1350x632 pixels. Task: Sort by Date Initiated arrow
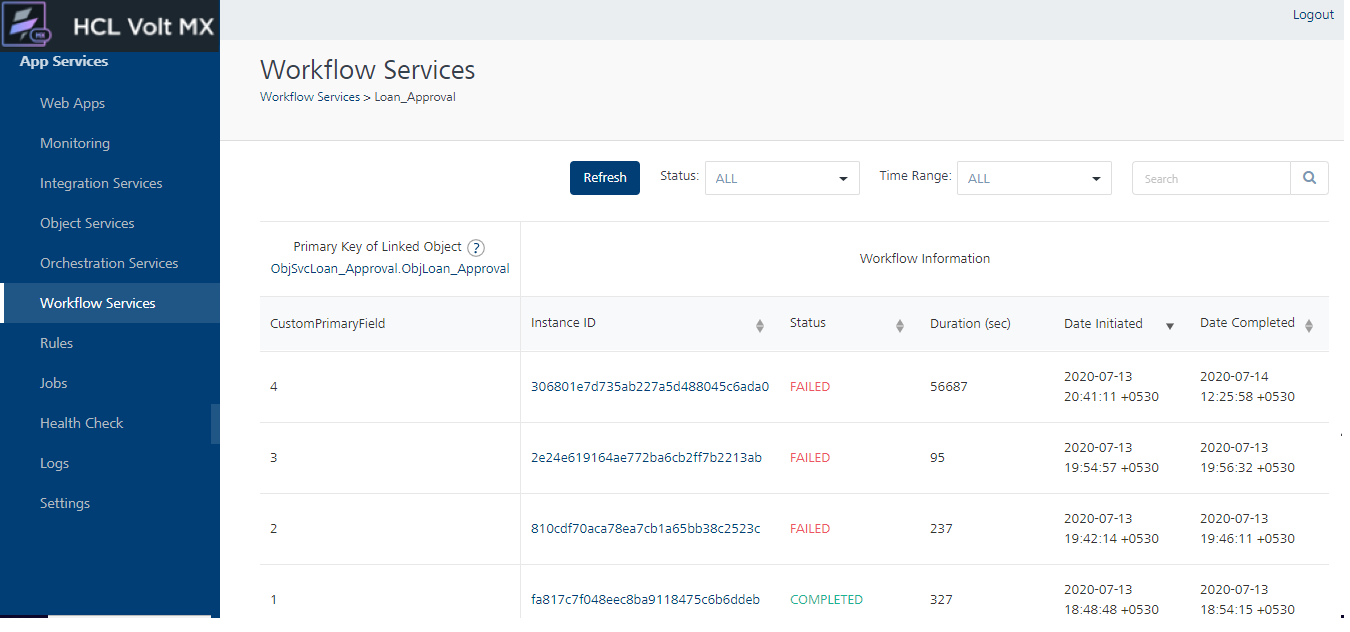pyautogui.click(x=1169, y=326)
